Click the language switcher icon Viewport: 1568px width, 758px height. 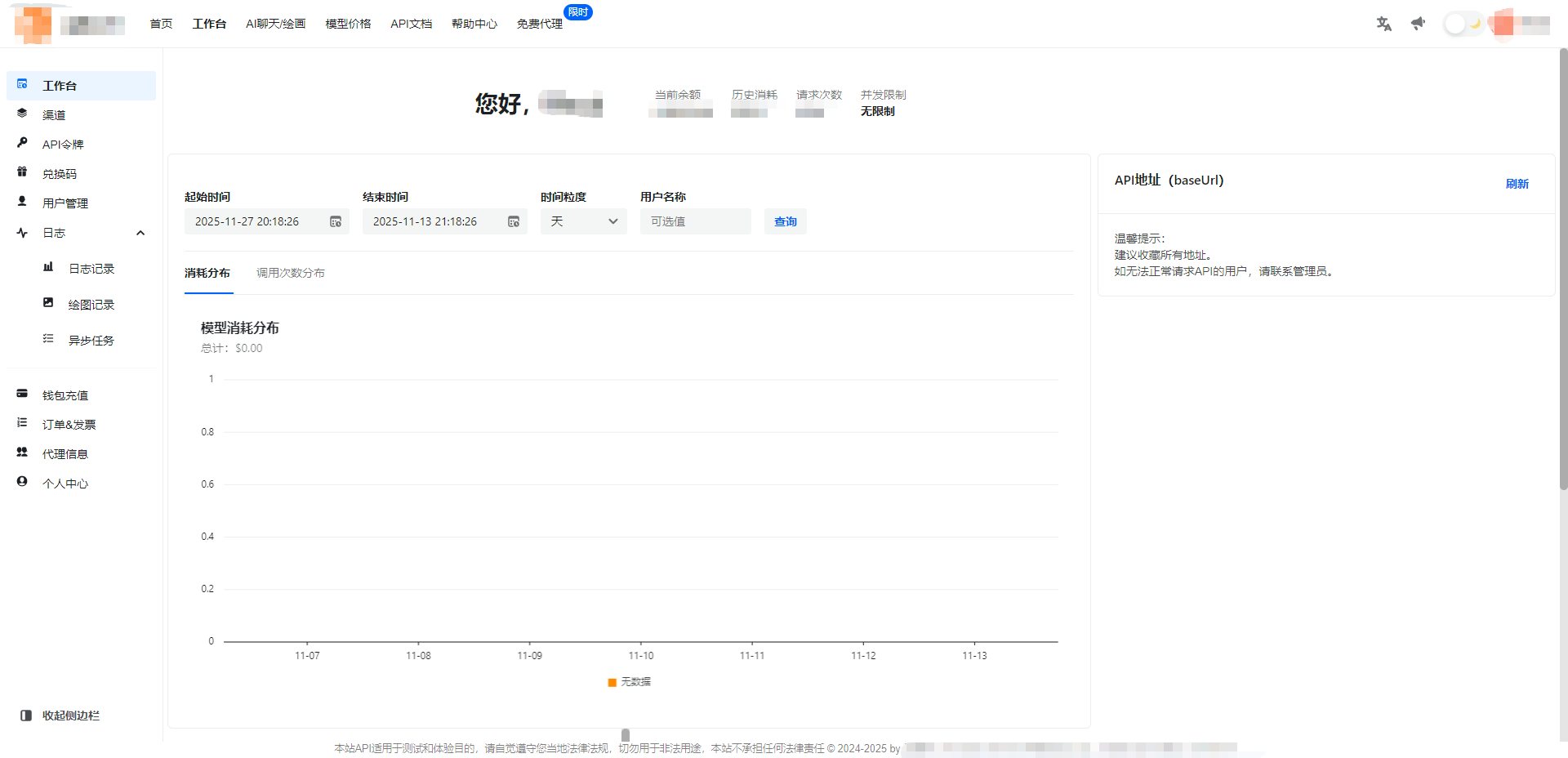point(1383,24)
